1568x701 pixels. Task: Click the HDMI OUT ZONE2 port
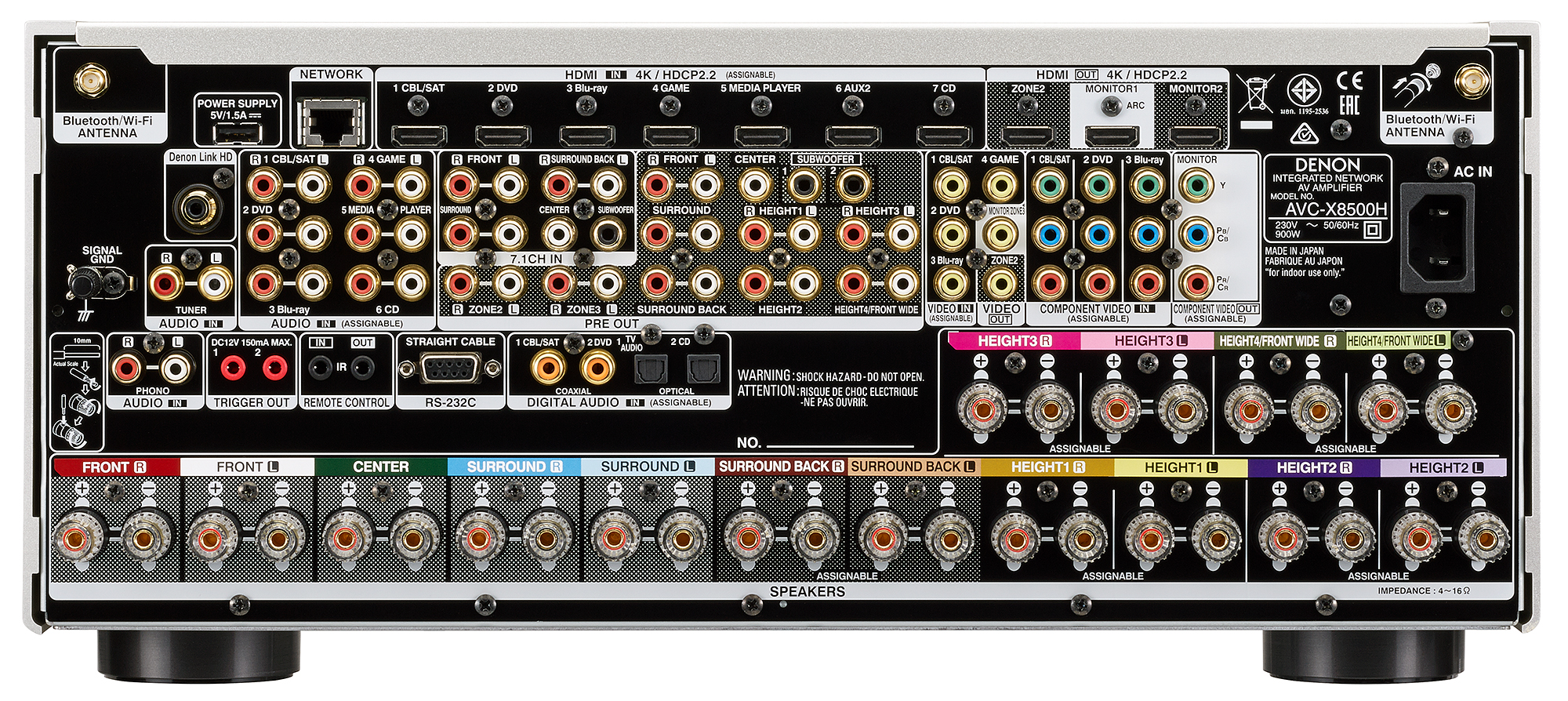click(x=1028, y=136)
